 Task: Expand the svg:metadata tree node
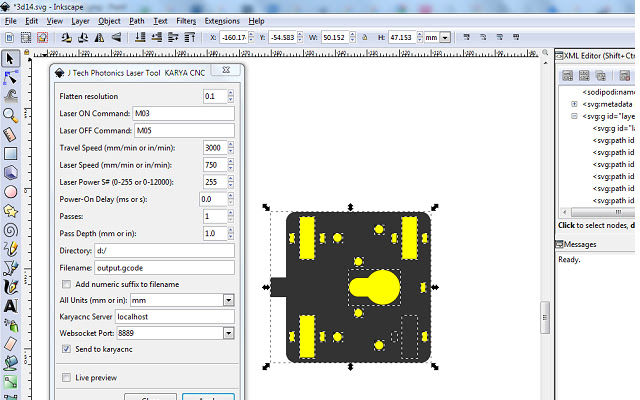click(x=574, y=104)
